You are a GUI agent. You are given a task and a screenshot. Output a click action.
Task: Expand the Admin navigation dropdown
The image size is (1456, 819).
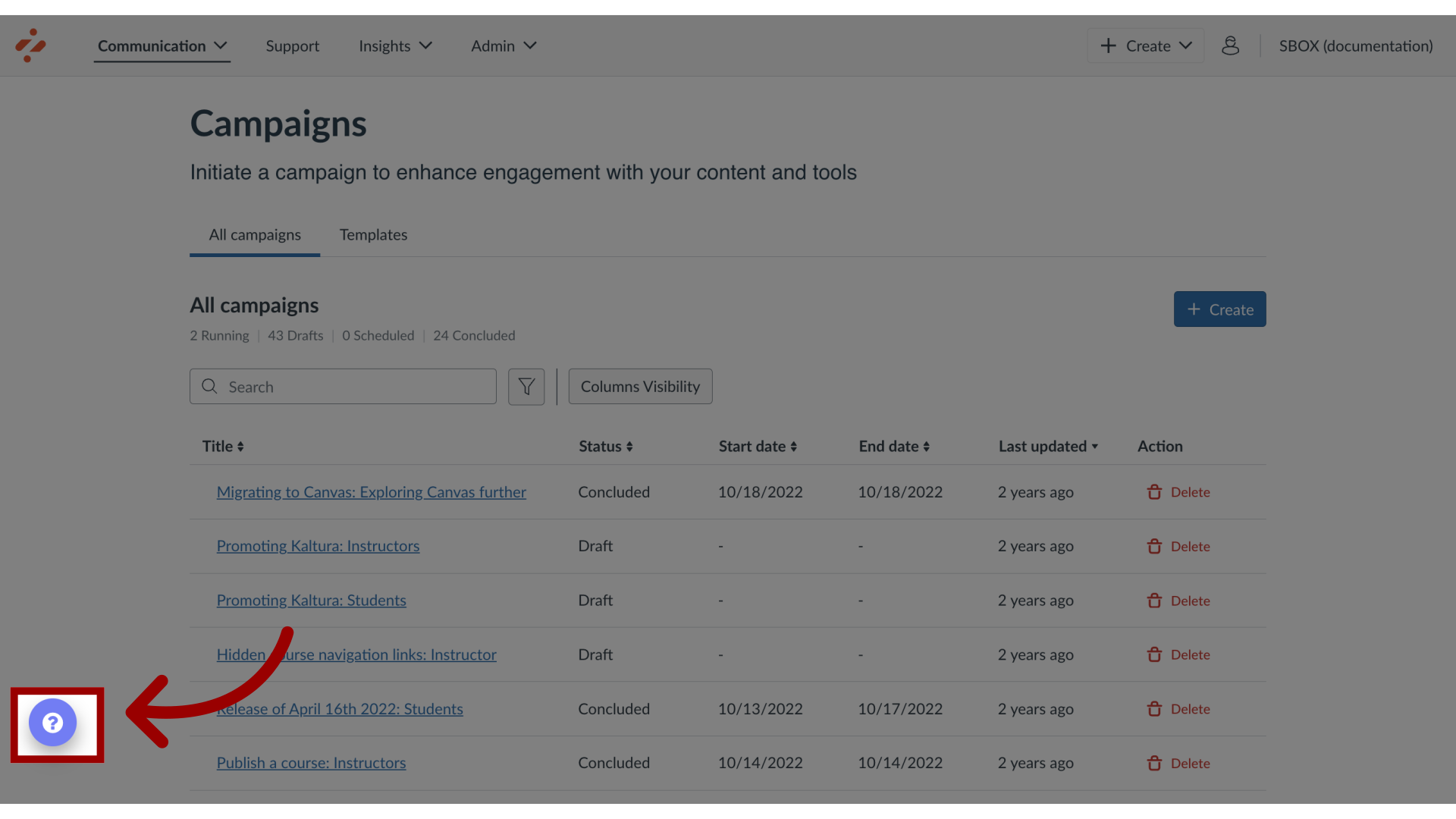tap(504, 45)
